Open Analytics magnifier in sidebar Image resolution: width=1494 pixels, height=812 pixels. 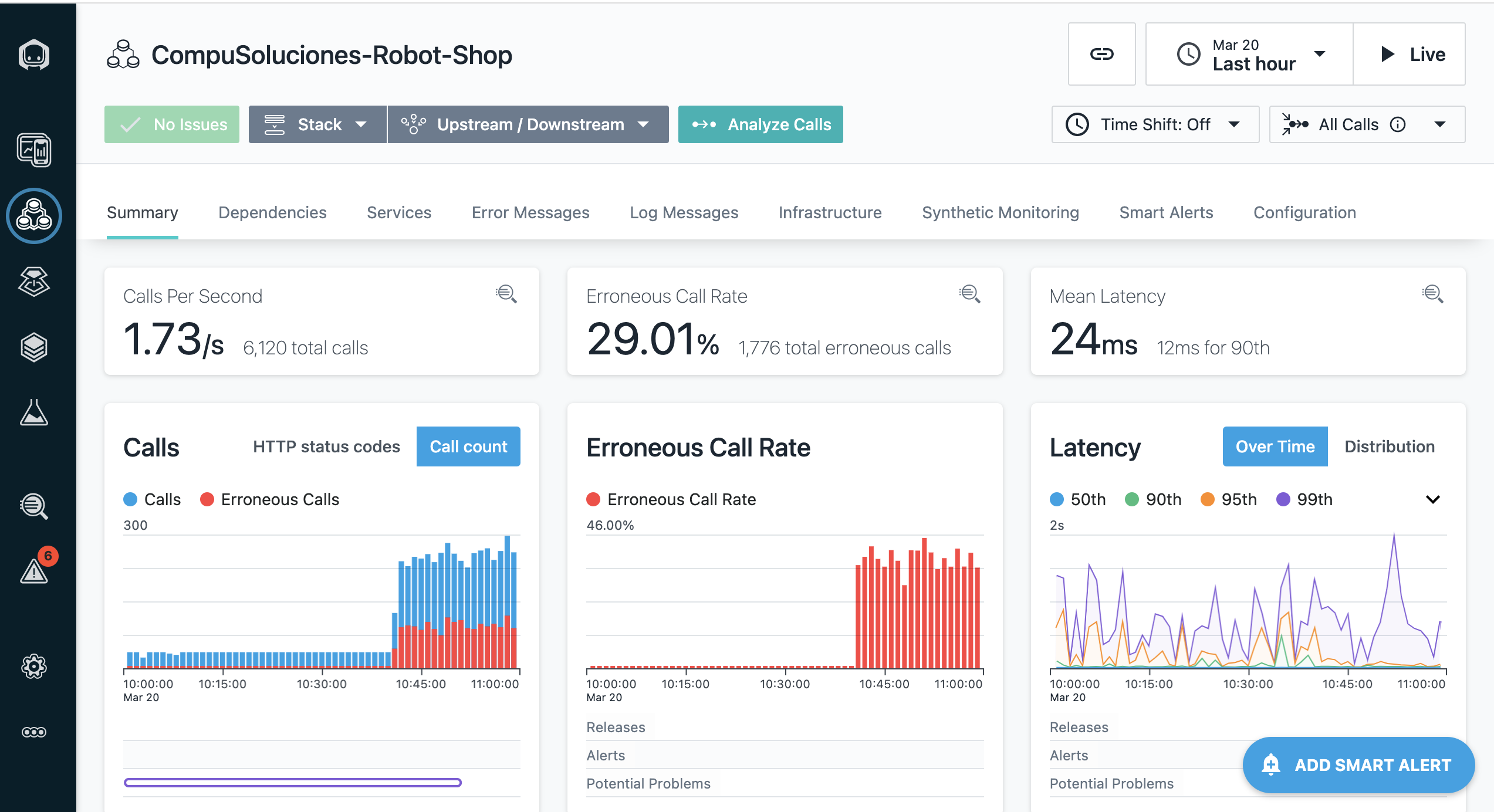34,506
